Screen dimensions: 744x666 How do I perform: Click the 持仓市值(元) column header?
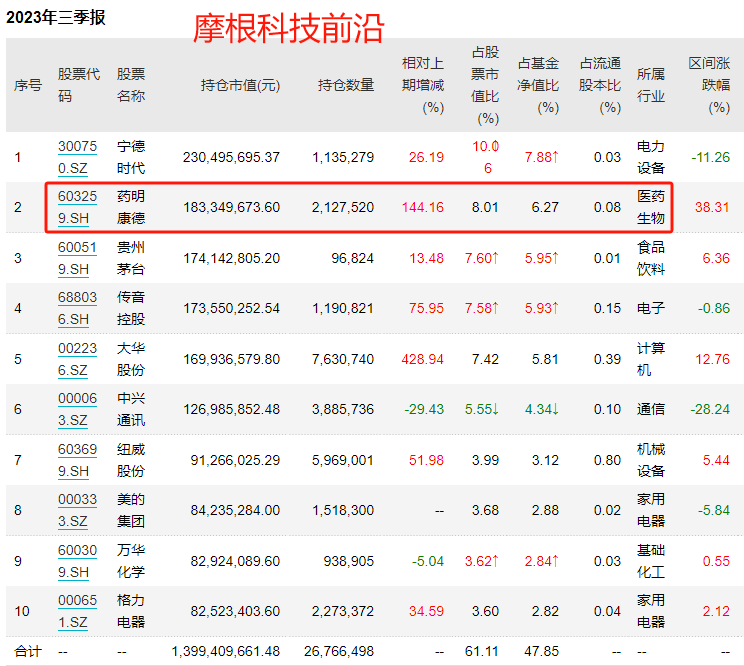point(241,85)
